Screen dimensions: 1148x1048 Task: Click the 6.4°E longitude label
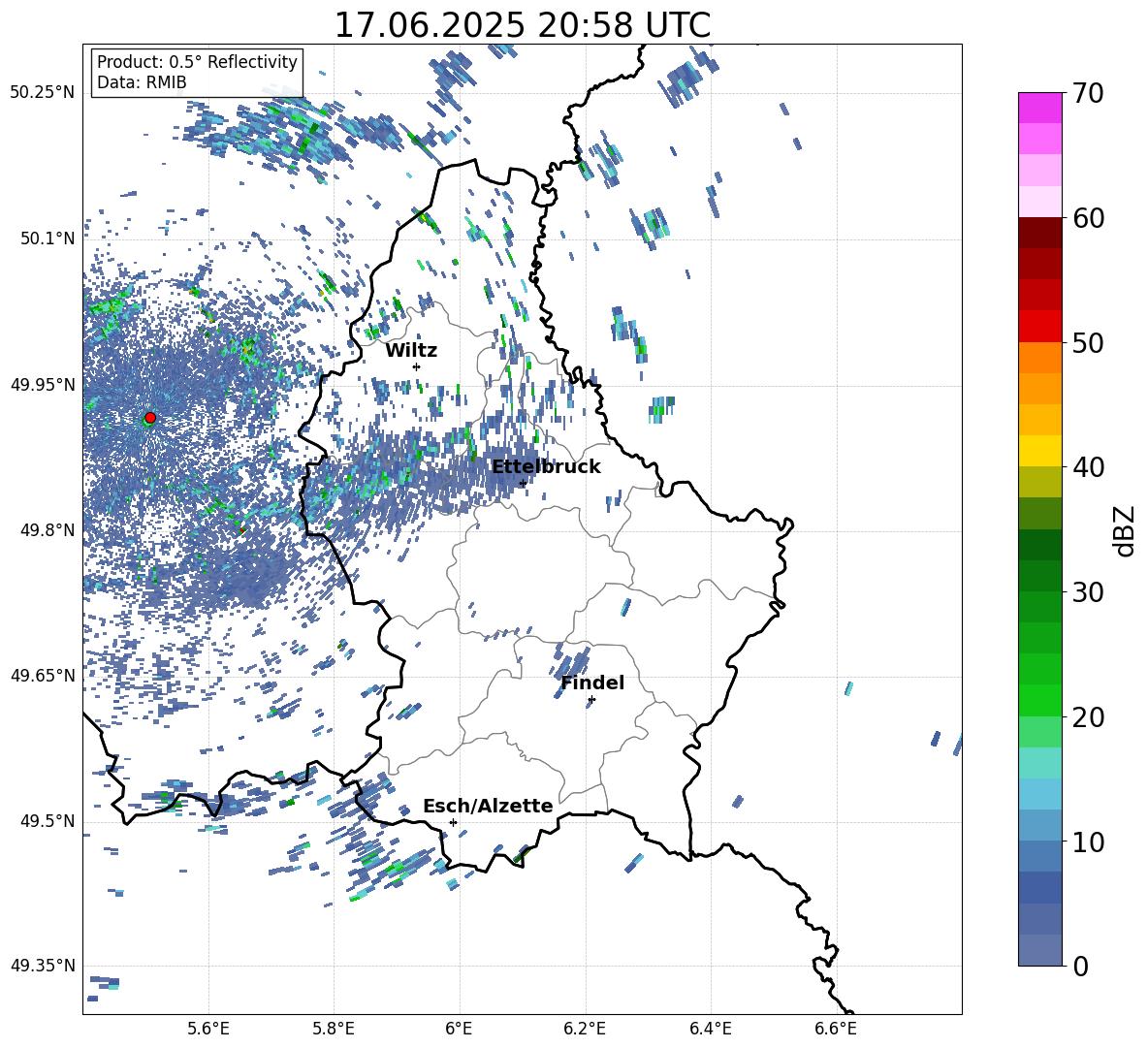pyautogui.click(x=710, y=1029)
